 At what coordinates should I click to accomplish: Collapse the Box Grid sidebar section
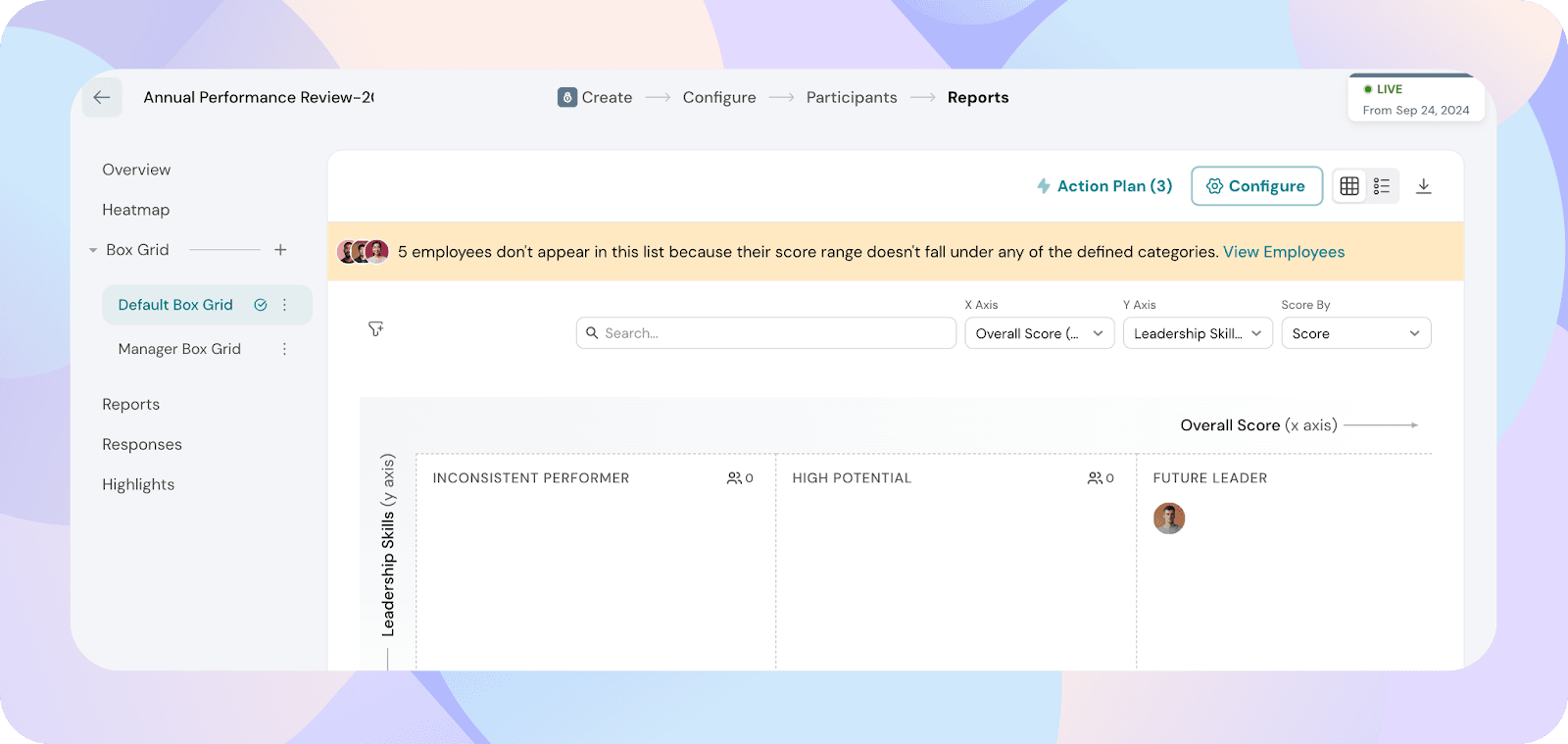(93, 250)
